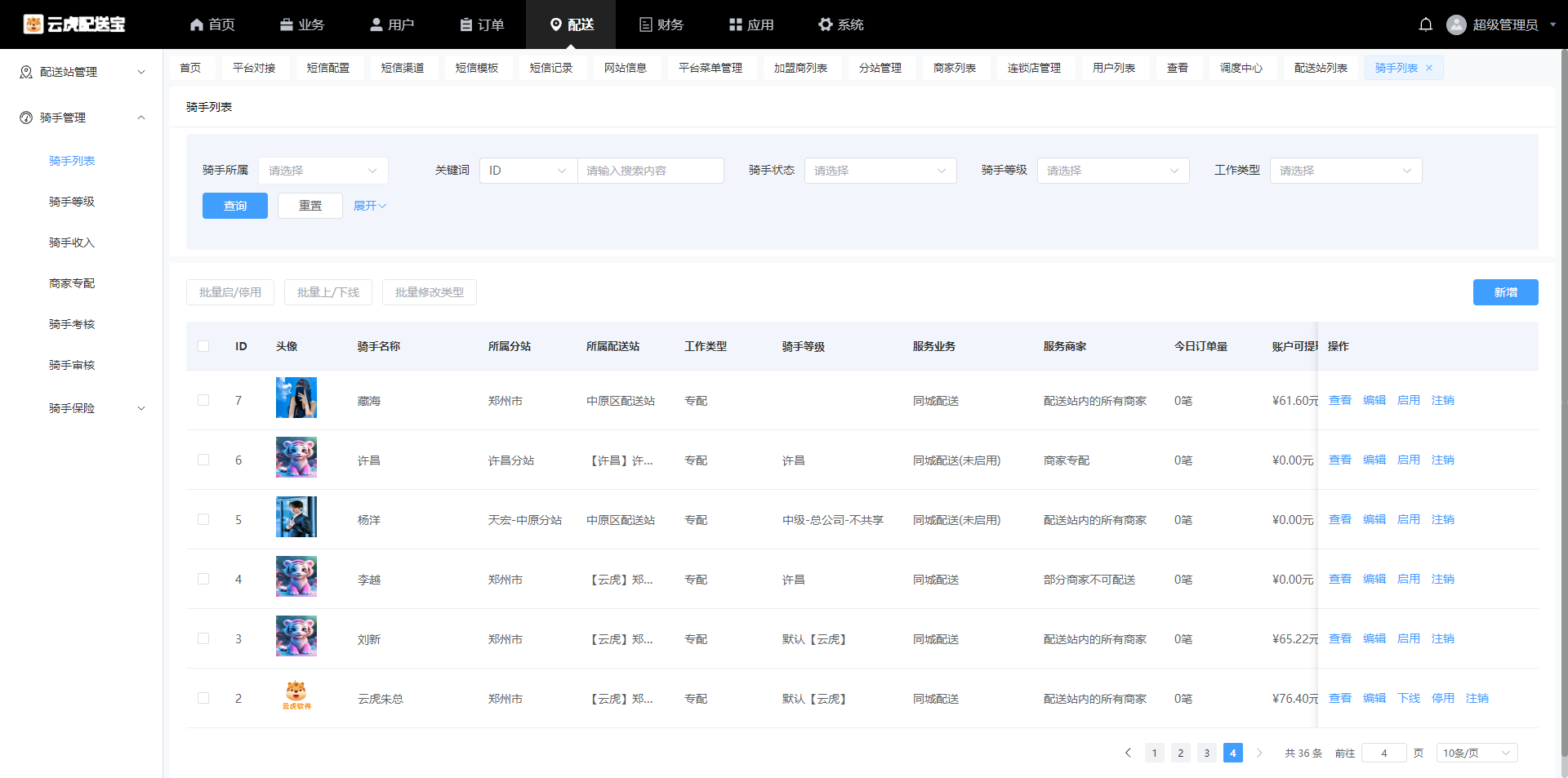
Task: Toggle the select-all checkbox in table header
Action: pos(203,346)
